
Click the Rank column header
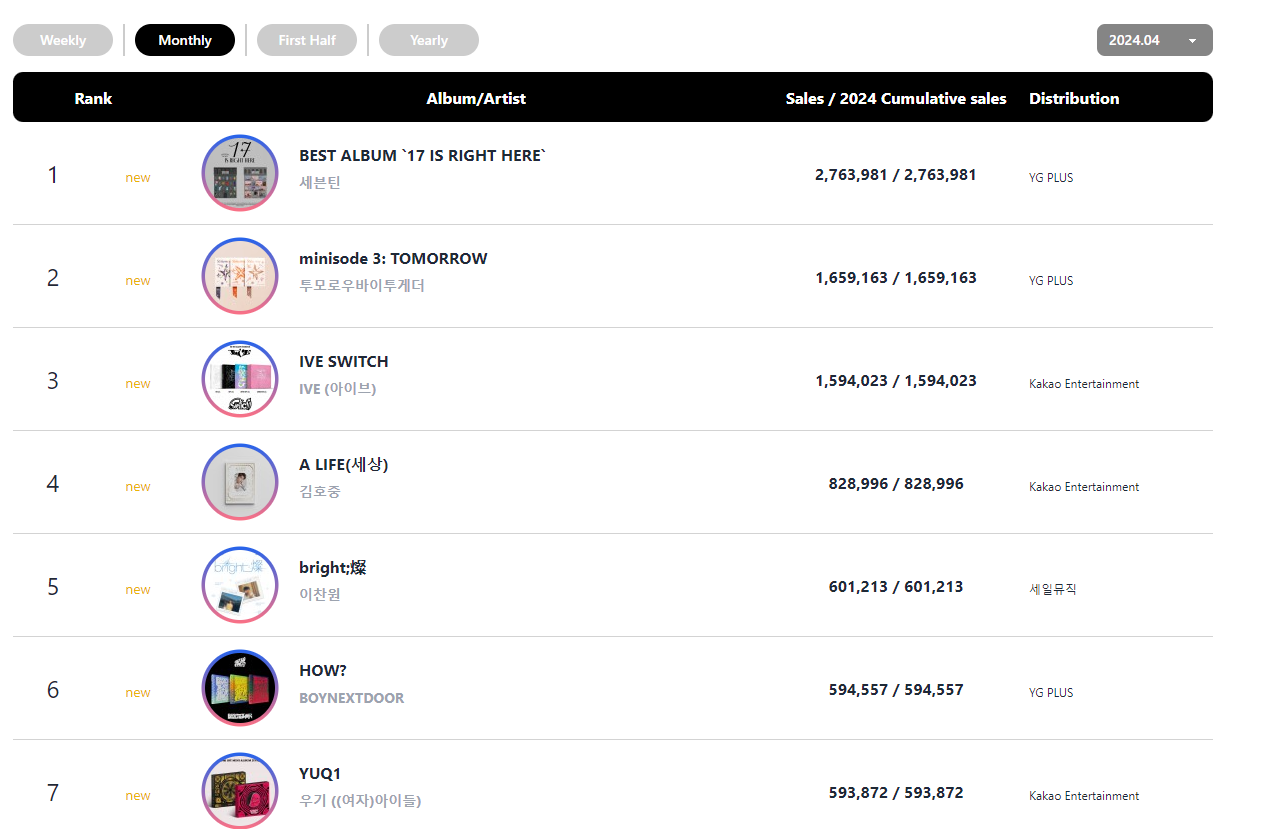[93, 98]
